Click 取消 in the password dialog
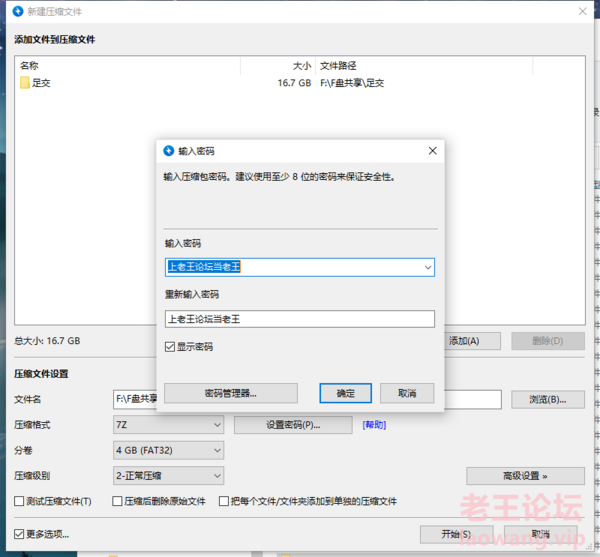 click(x=407, y=393)
